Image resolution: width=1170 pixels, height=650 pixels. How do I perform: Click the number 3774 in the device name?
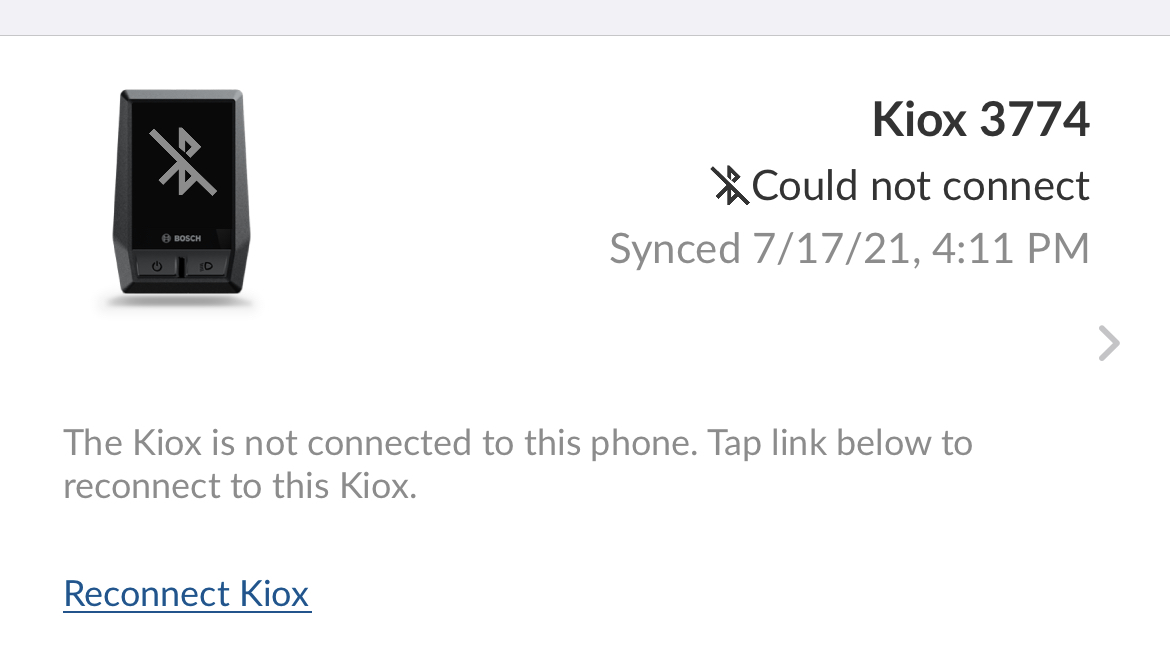click(1034, 121)
